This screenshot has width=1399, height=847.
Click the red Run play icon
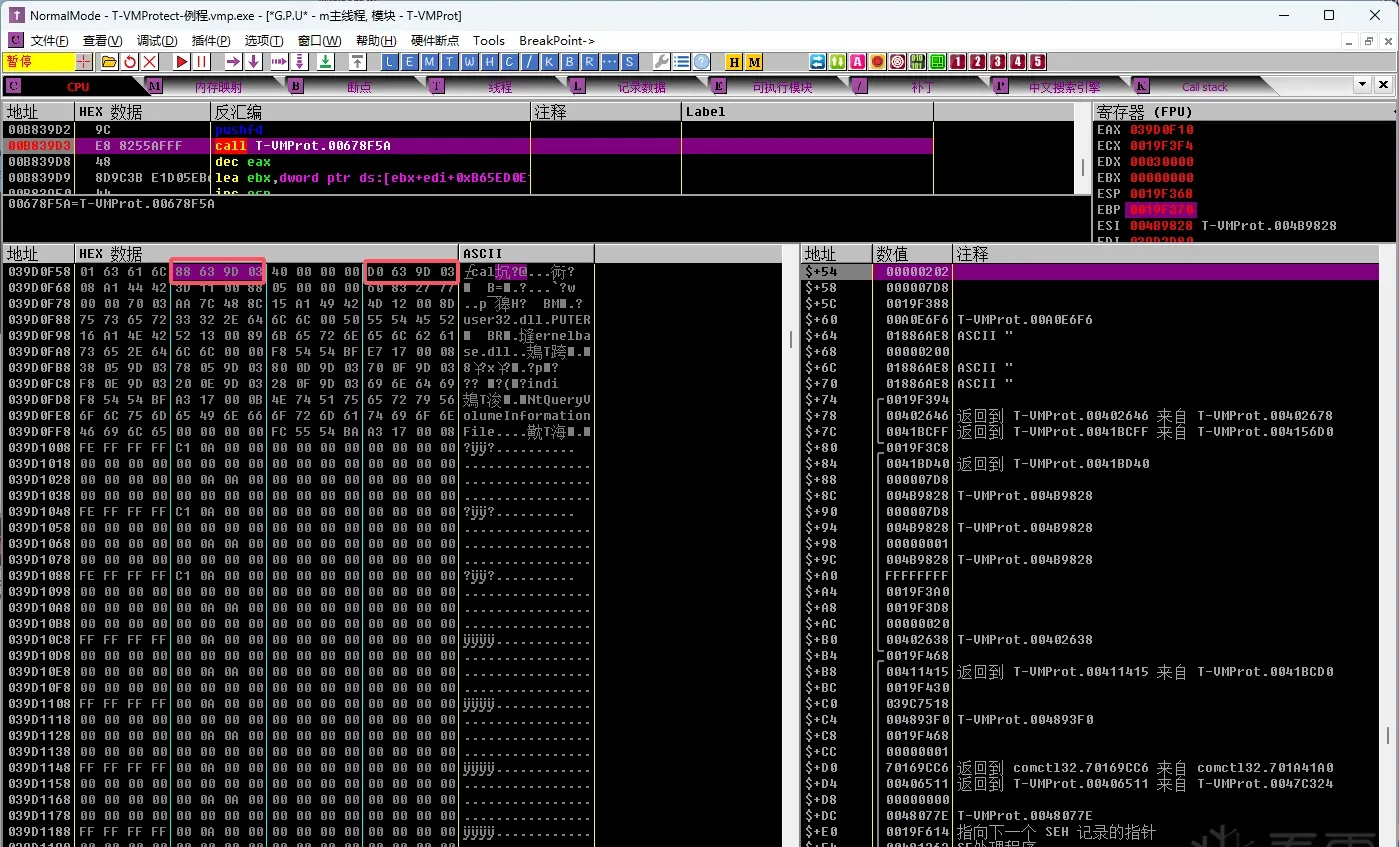click(x=182, y=62)
